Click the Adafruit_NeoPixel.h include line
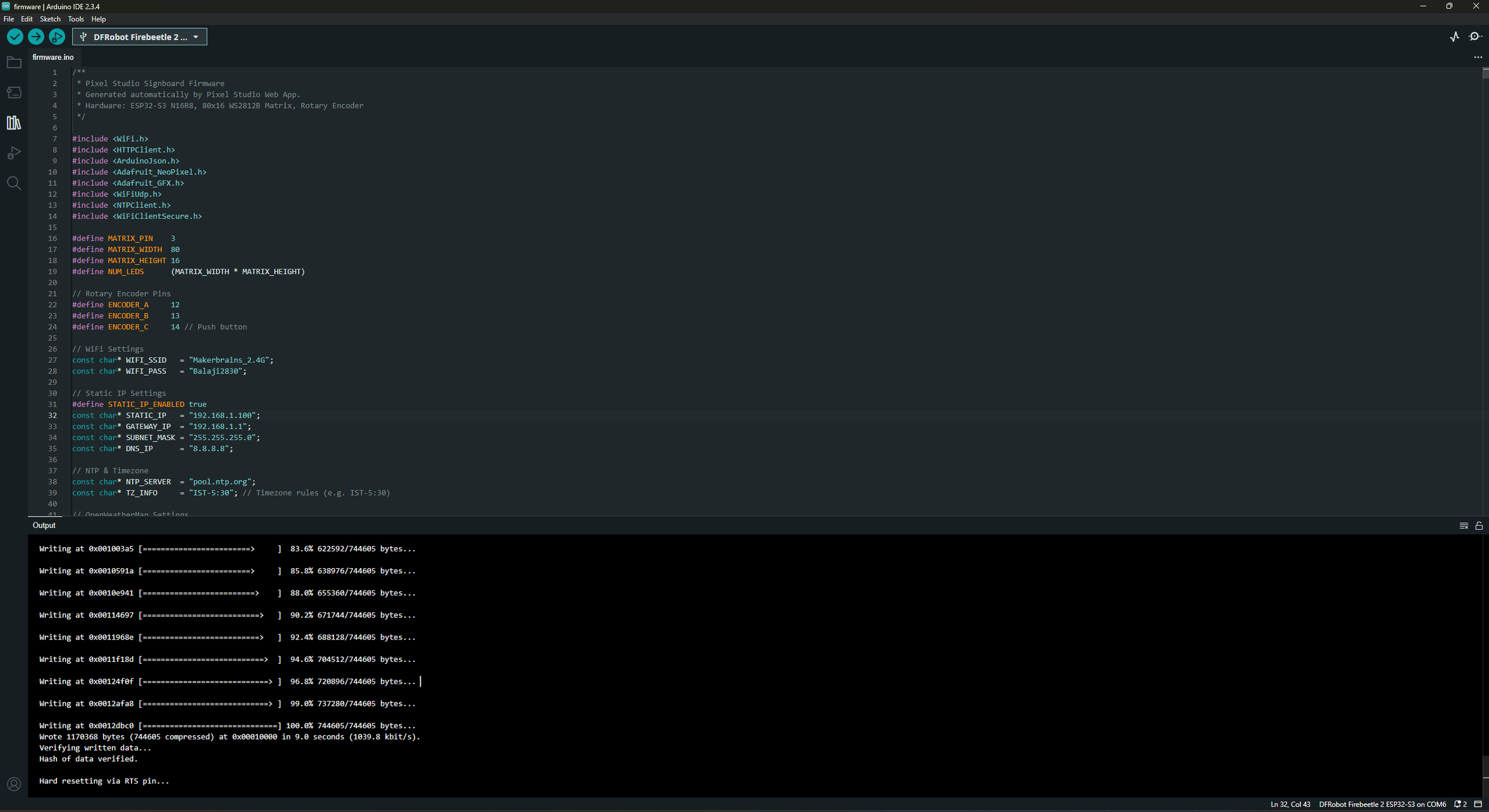The height and width of the screenshot is (812, 1489). 140,172
